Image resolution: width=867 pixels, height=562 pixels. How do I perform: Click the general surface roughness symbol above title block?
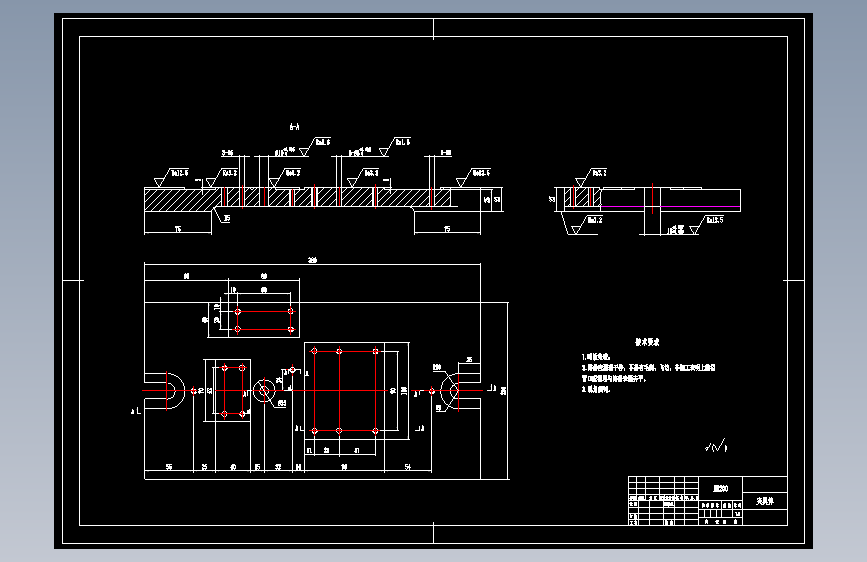point(717,446)
